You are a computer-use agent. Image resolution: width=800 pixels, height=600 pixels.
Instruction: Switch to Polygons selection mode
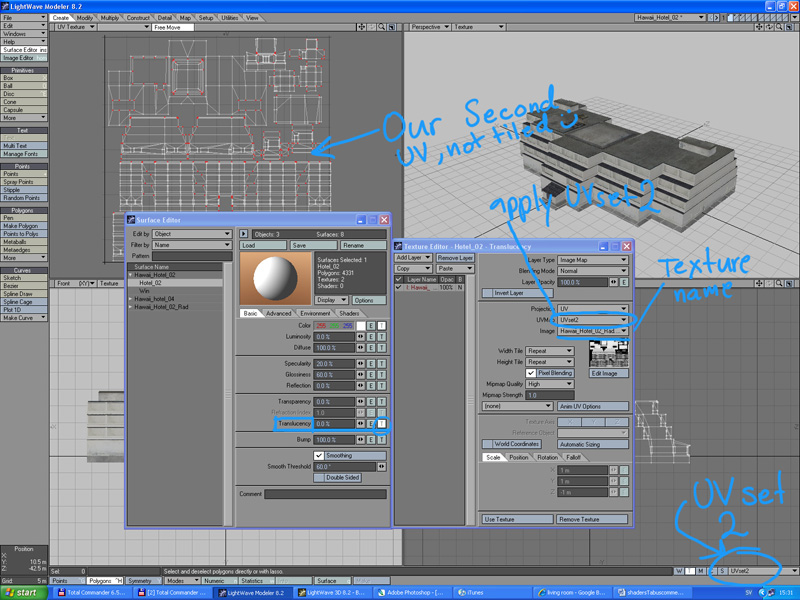[x=105, y=581]
